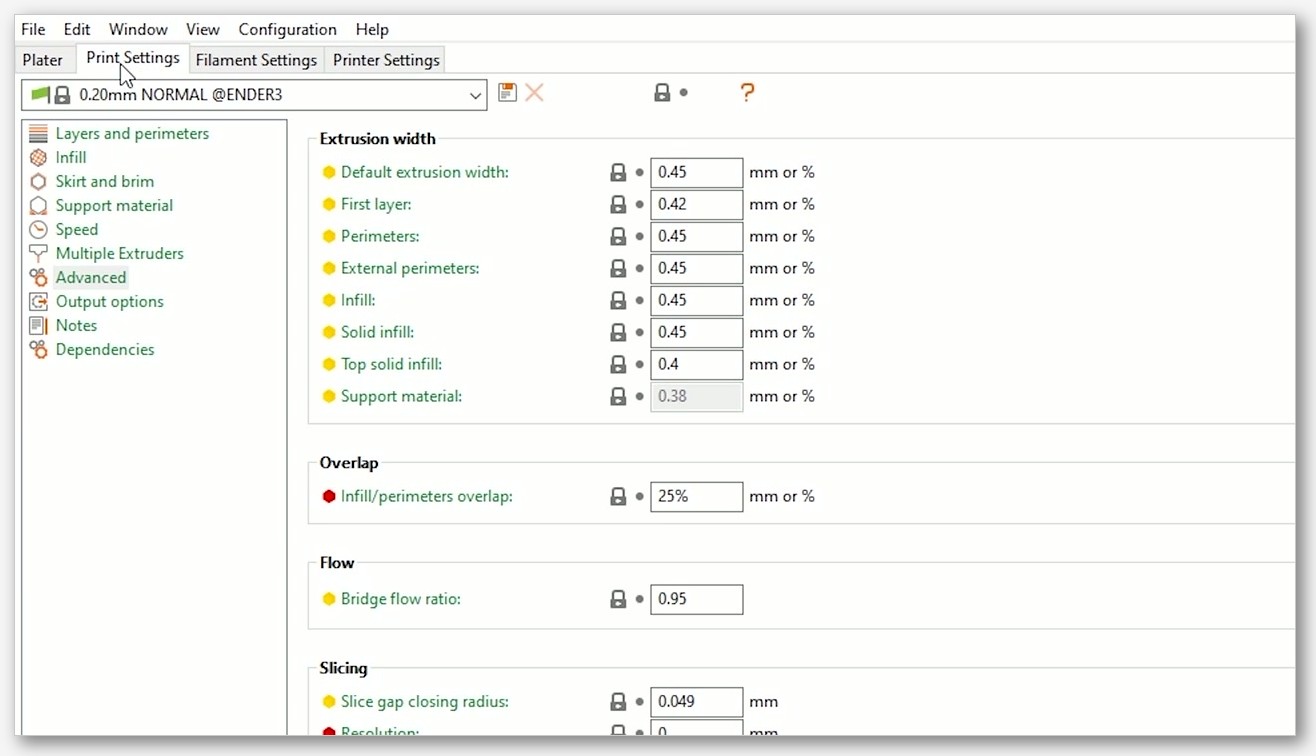This screenshot has width=1316, height=756.
Task: Open the Edit menu
Action: coord(76,29)
